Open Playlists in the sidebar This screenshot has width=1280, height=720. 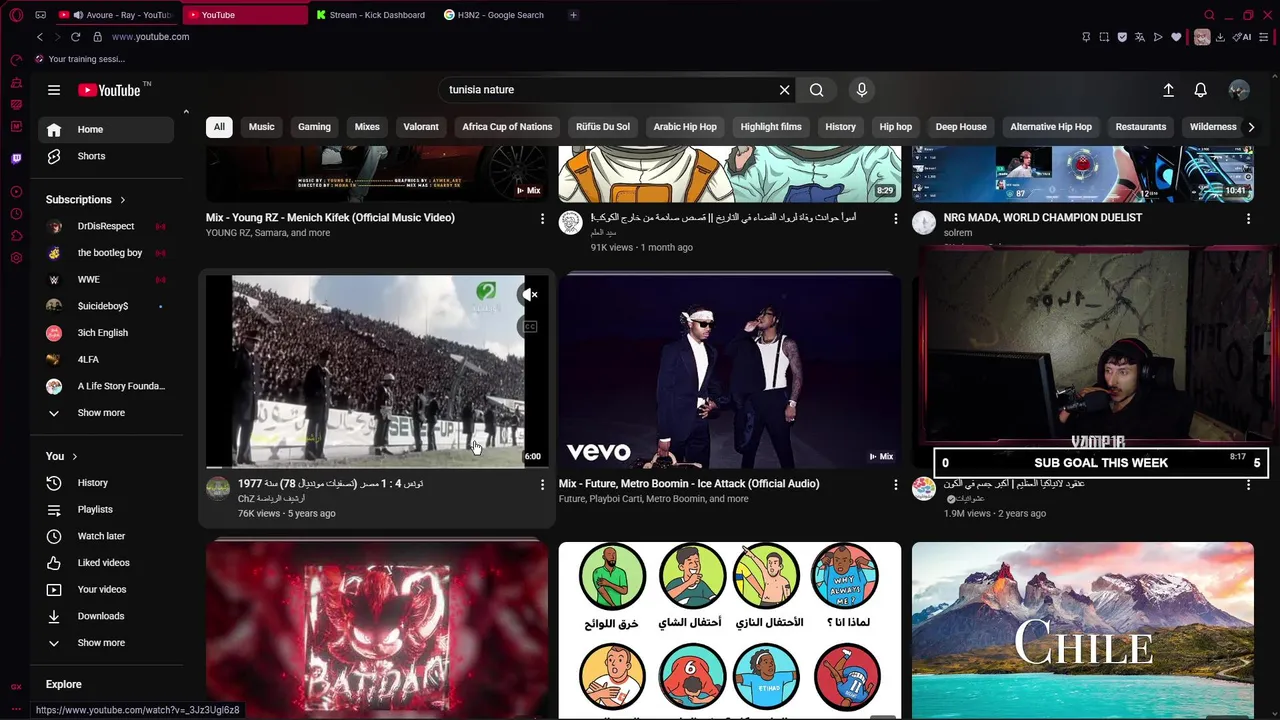click(106, 509)
